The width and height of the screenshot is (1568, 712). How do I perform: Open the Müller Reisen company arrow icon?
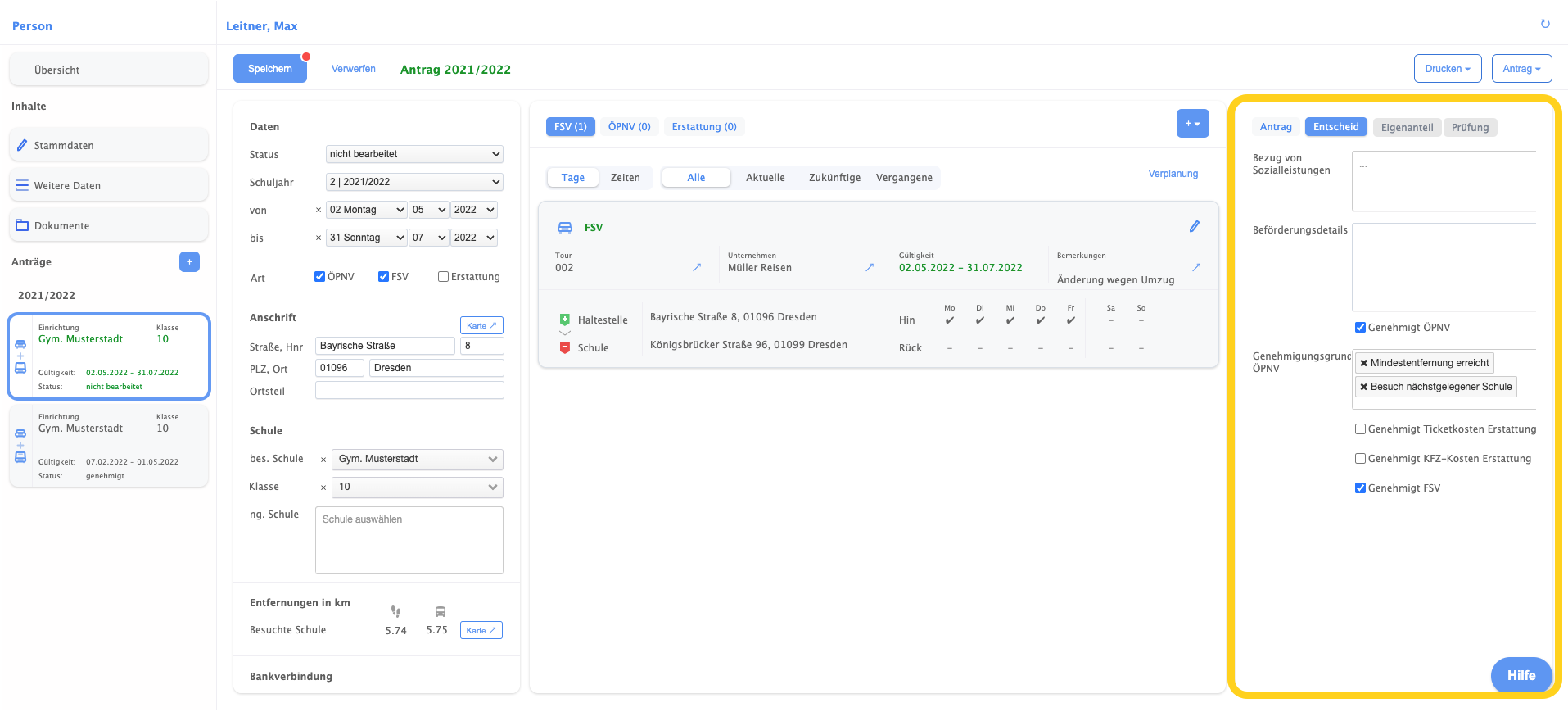click(x=870, y=268)
